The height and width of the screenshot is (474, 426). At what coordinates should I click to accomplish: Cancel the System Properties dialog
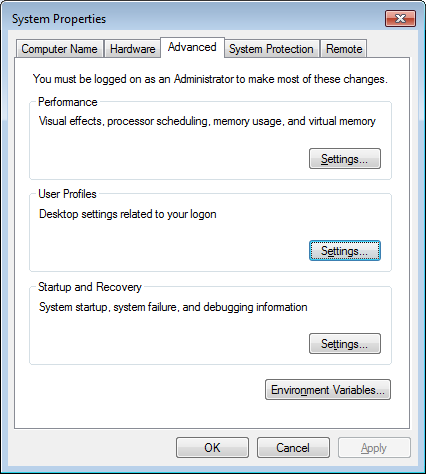pos(293,448)
